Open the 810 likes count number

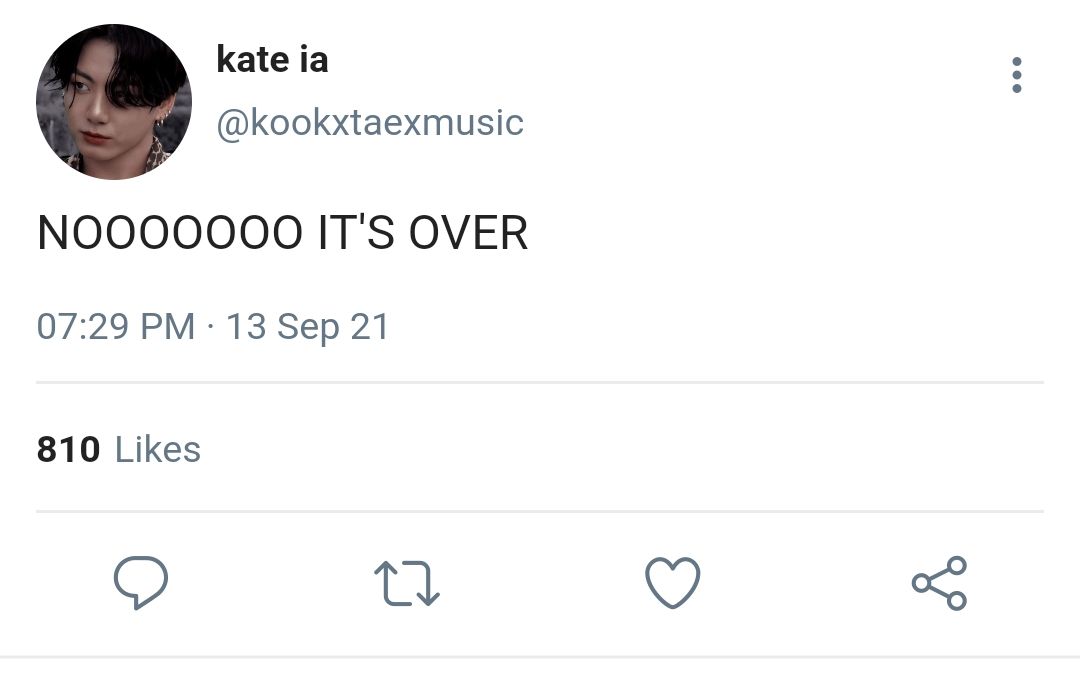tap(68, 450)
